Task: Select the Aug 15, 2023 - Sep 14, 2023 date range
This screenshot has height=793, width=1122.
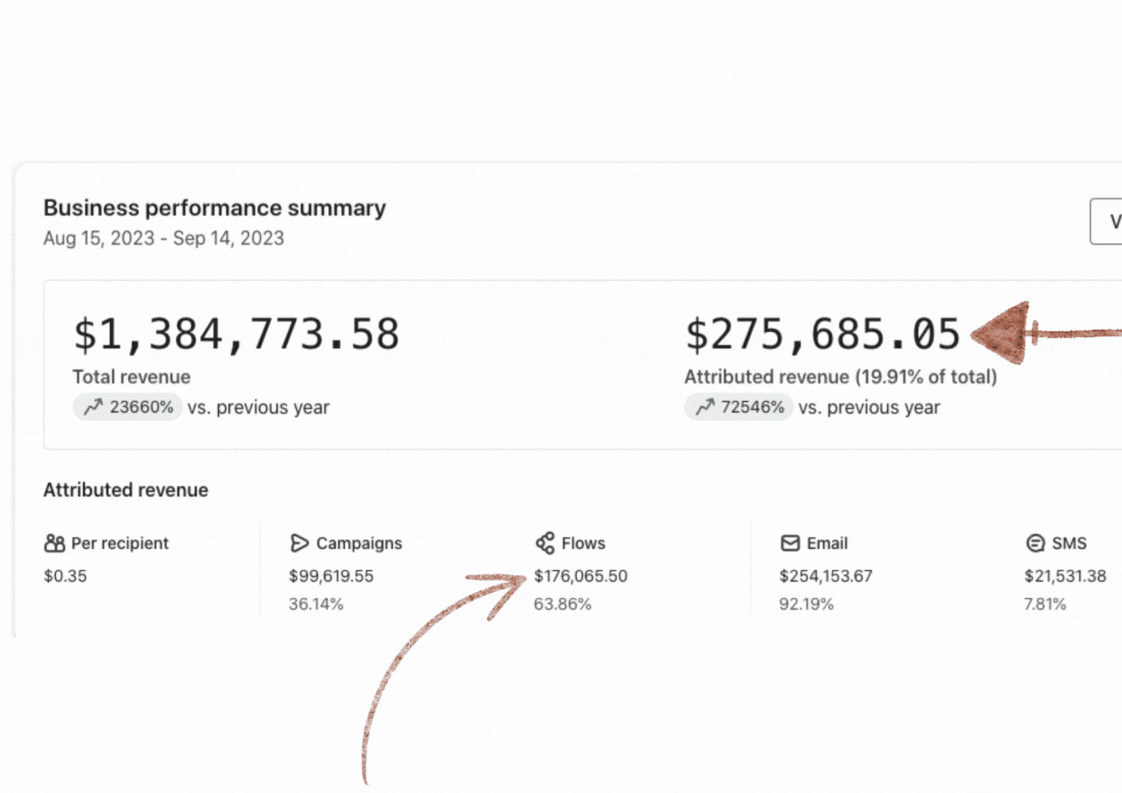Action: pos(163,238)
